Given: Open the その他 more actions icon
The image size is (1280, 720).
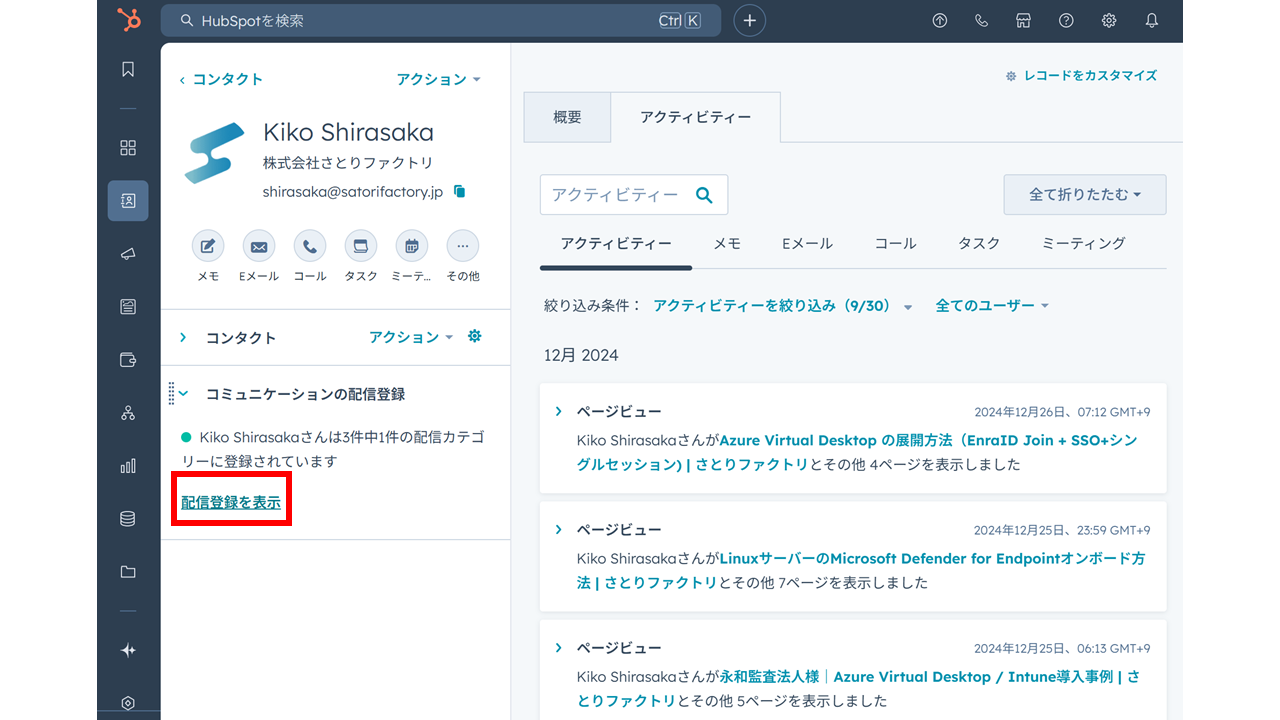Looking at the screenshot, I should pos(463,246).
